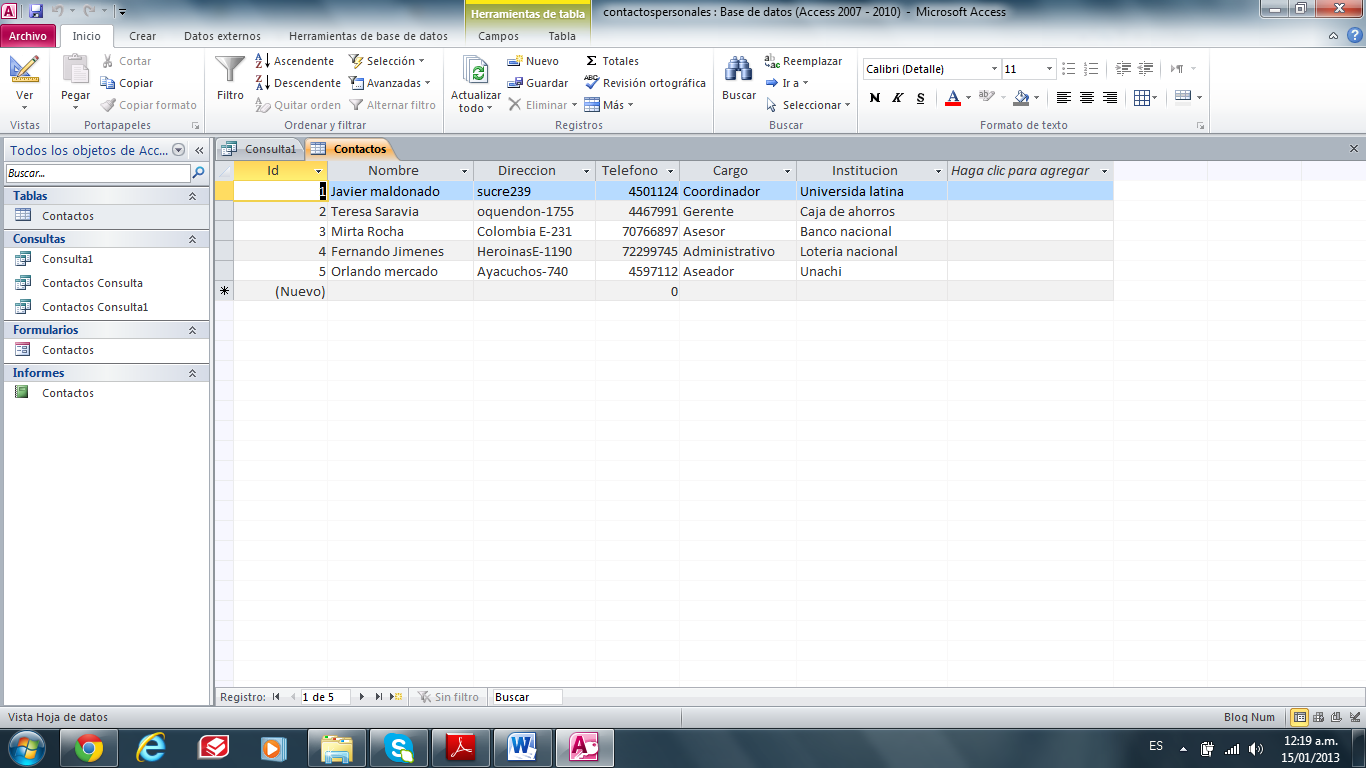Image resolution: width=1366 pixels, height=768 pixels.
Task: Open the font color swatch dropdown
Action: (x=966, y=97)
